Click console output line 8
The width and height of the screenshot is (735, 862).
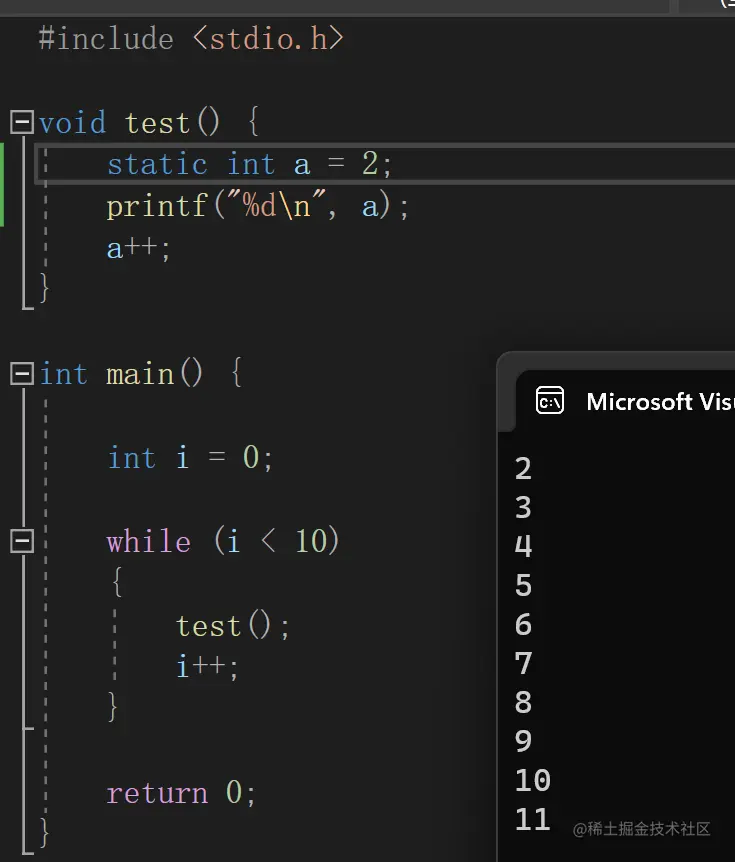[523, 703]
